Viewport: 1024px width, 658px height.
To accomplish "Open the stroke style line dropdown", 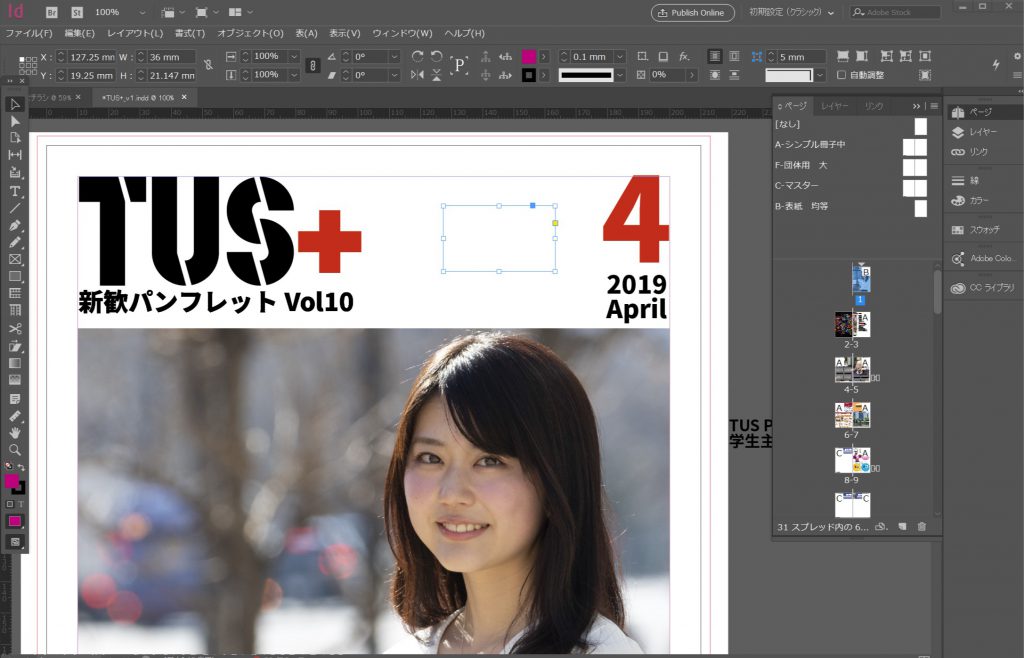I will [620, 75].
